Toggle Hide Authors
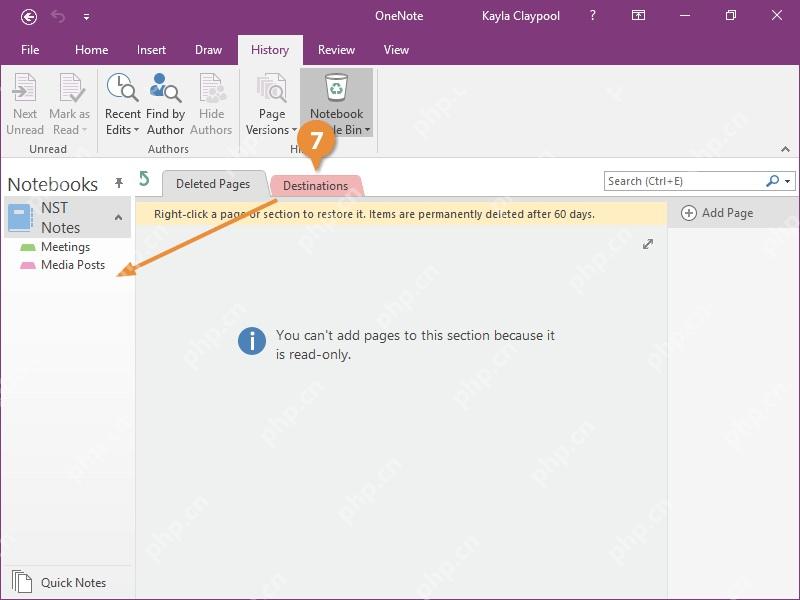This screenshot has height=600, width=800. [x=211, y=105]
